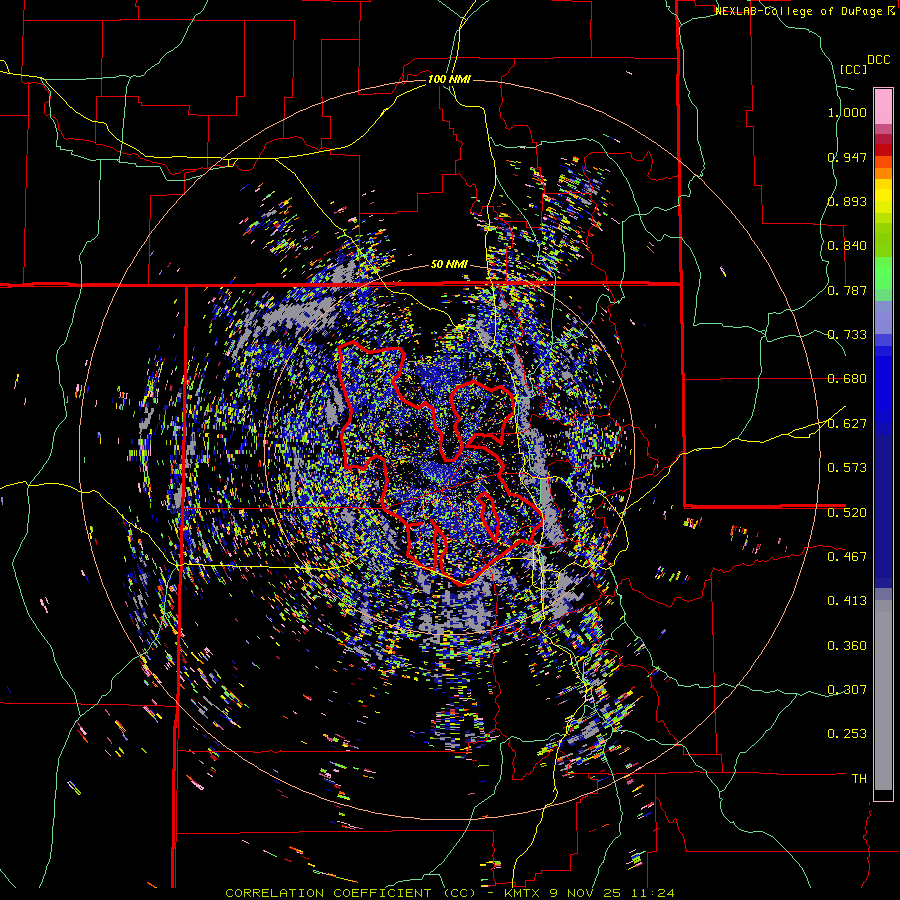Click the 100 NMI range ring label
The image size is (900, 900).
[449, 79]
